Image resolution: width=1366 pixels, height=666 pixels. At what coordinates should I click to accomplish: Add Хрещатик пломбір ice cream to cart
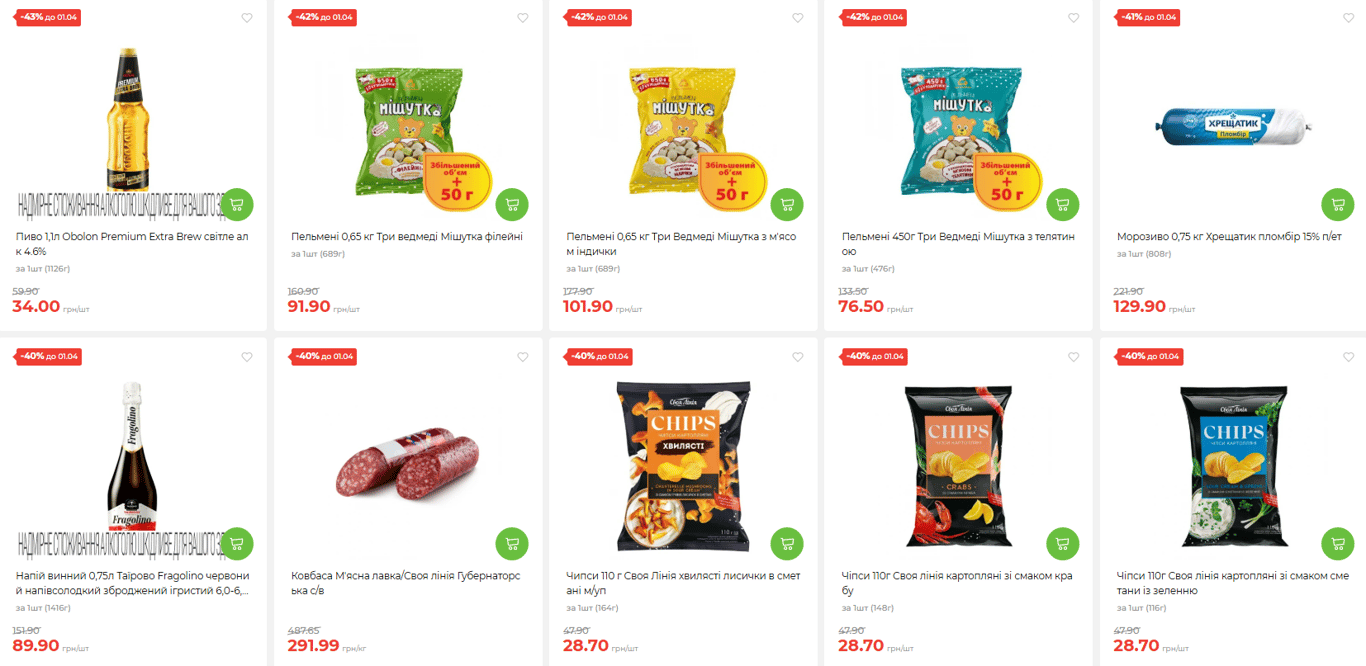(1338, 204)
